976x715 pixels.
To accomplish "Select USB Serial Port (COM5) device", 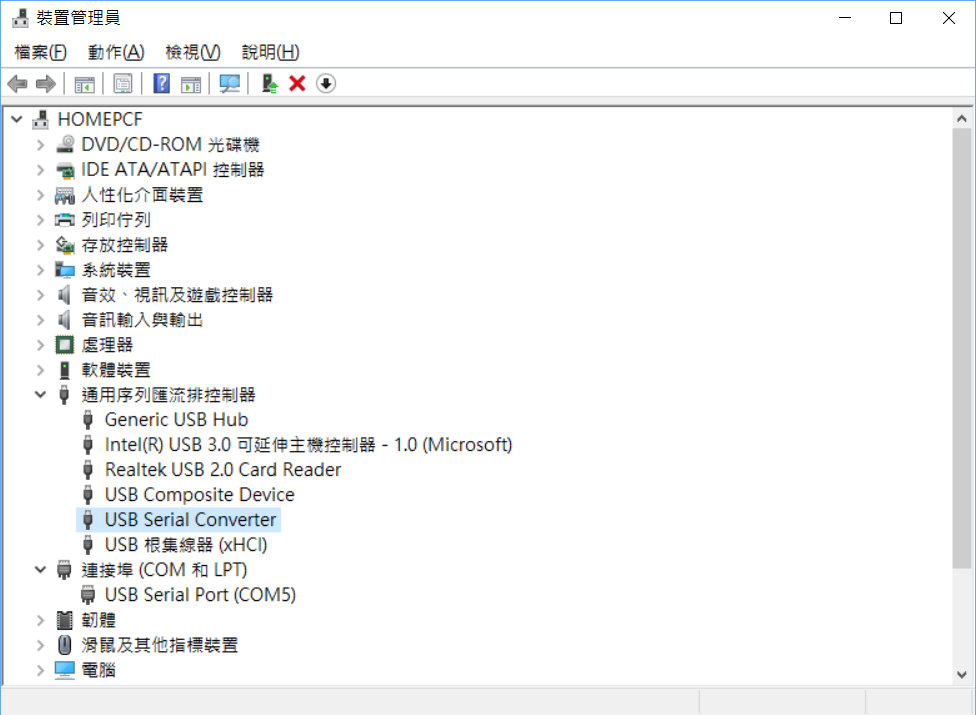I will pyautogui.click(x=200, y=595).
